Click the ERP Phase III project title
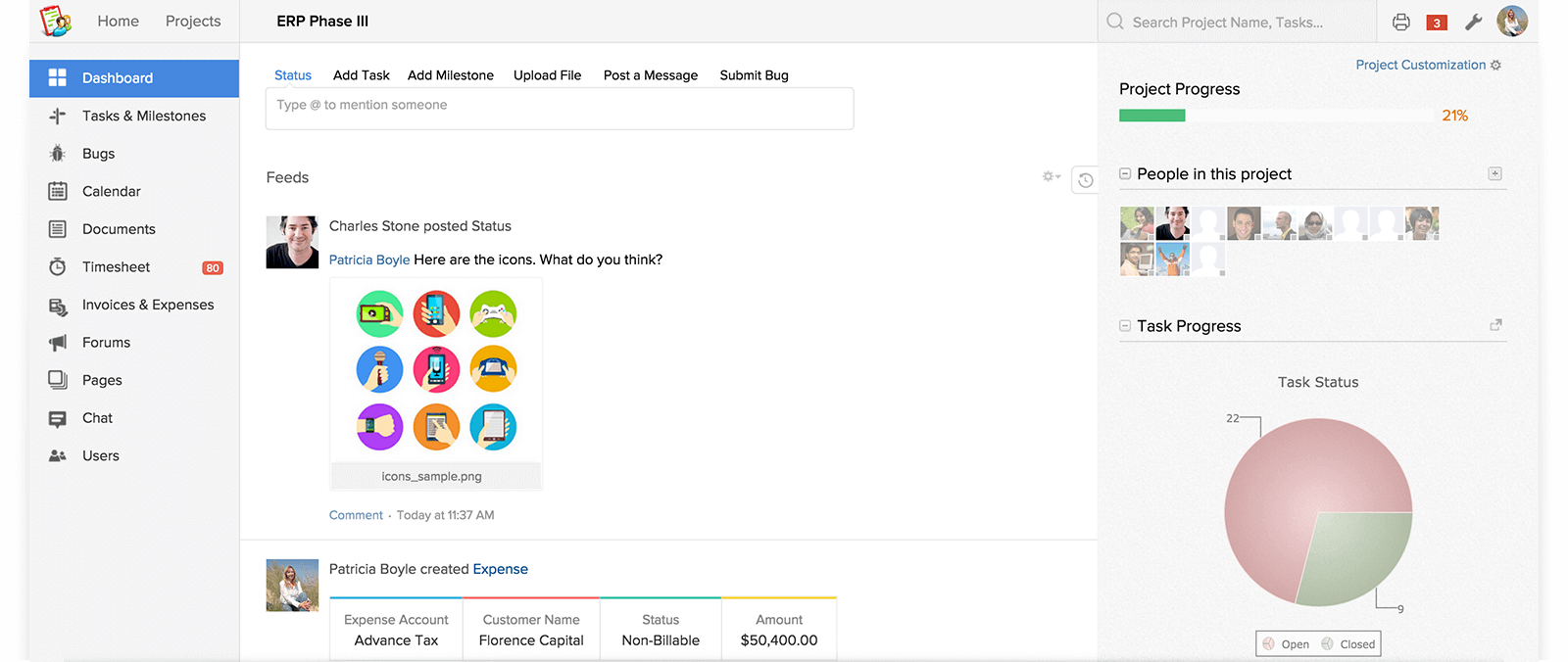1568x662 pixels. [322, 22]
